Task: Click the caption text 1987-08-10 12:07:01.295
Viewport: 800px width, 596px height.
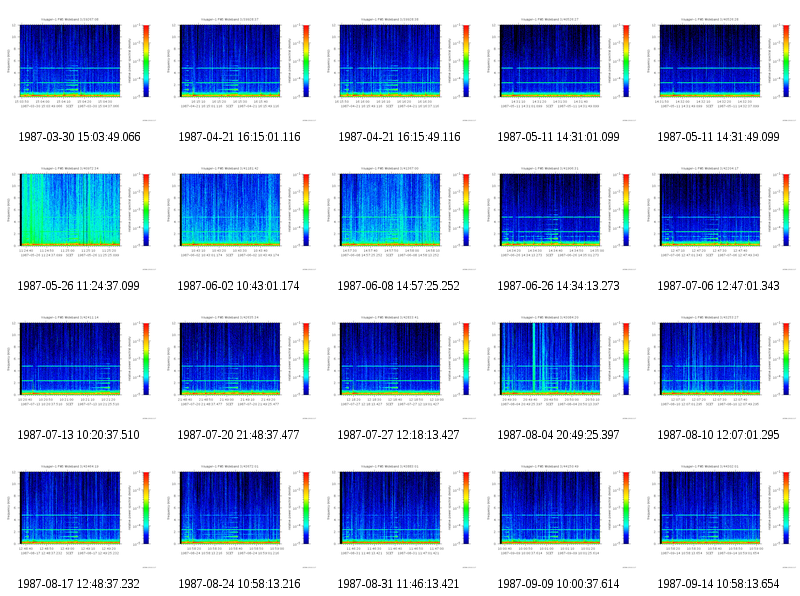Action: click(718, 435)
